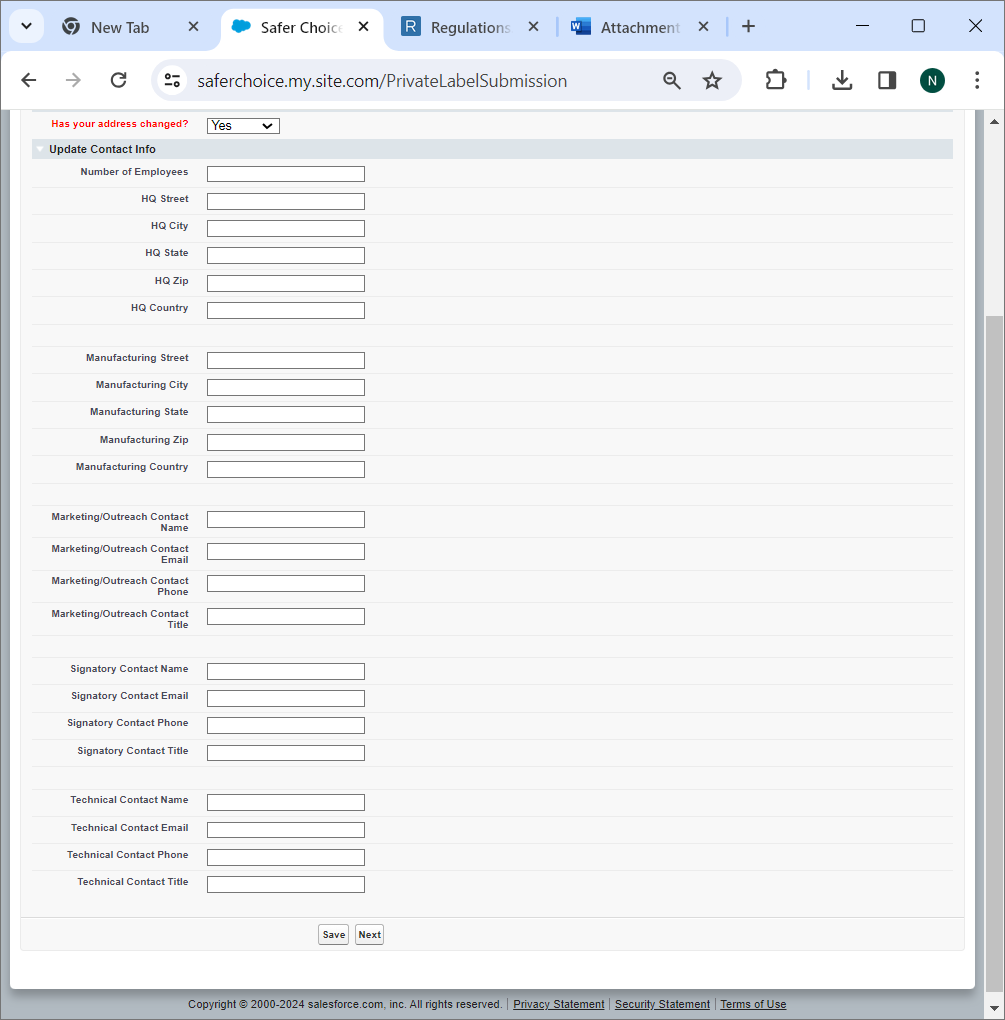
Task: Click the Next button
Action: (369, 935)
